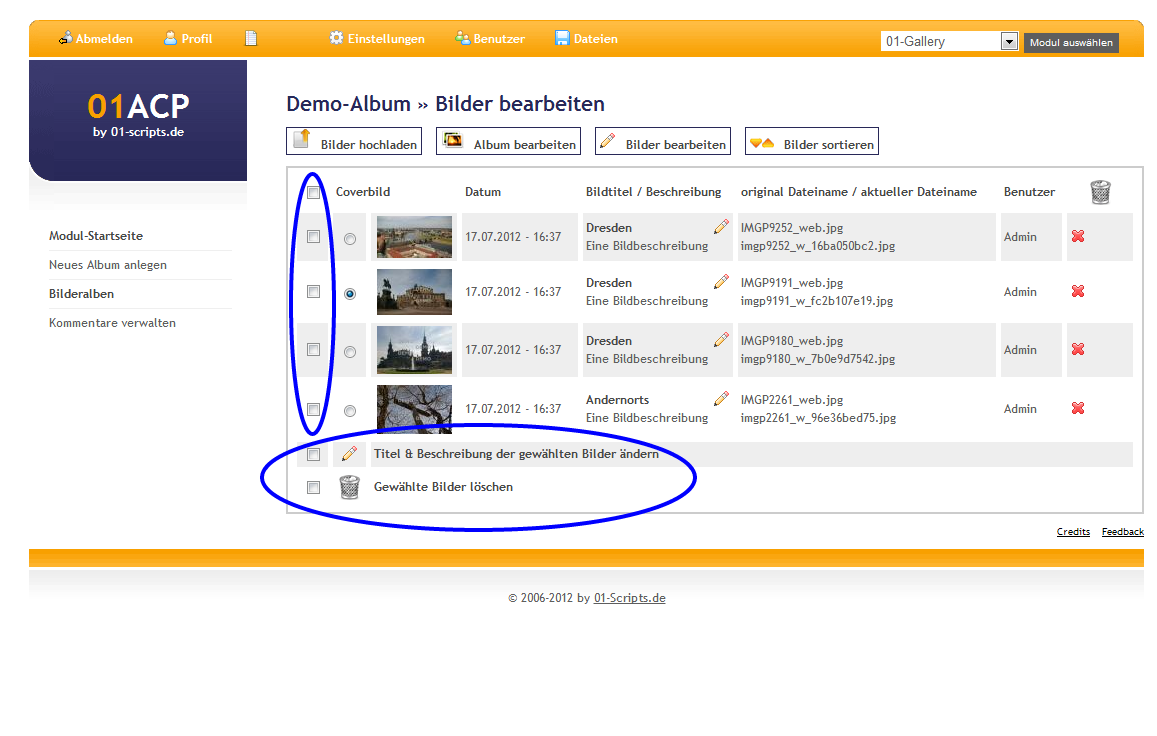Toggle the select-all checkbox in table header

point(314,193)
